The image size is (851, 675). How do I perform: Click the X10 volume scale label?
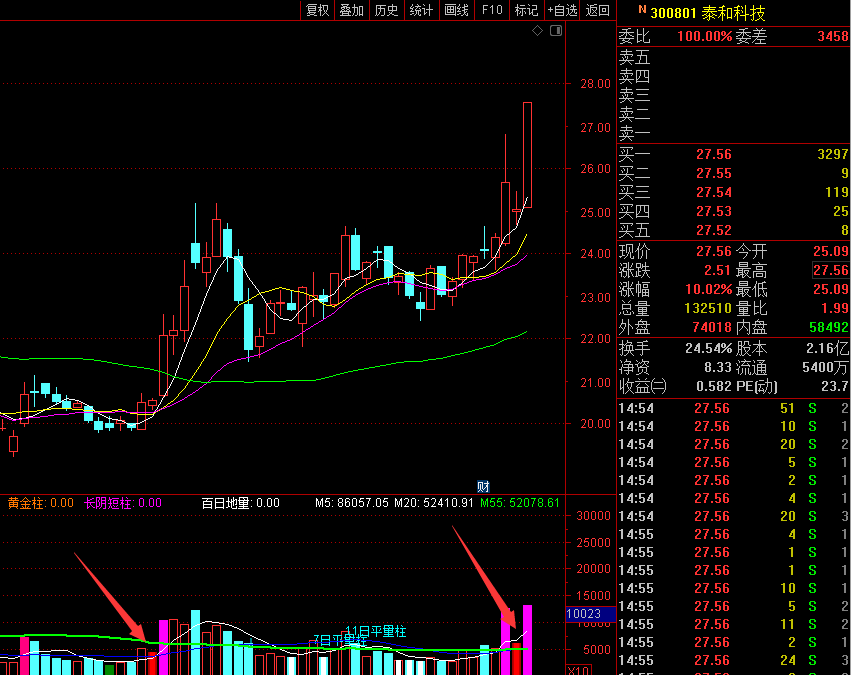tap(579, 670)
